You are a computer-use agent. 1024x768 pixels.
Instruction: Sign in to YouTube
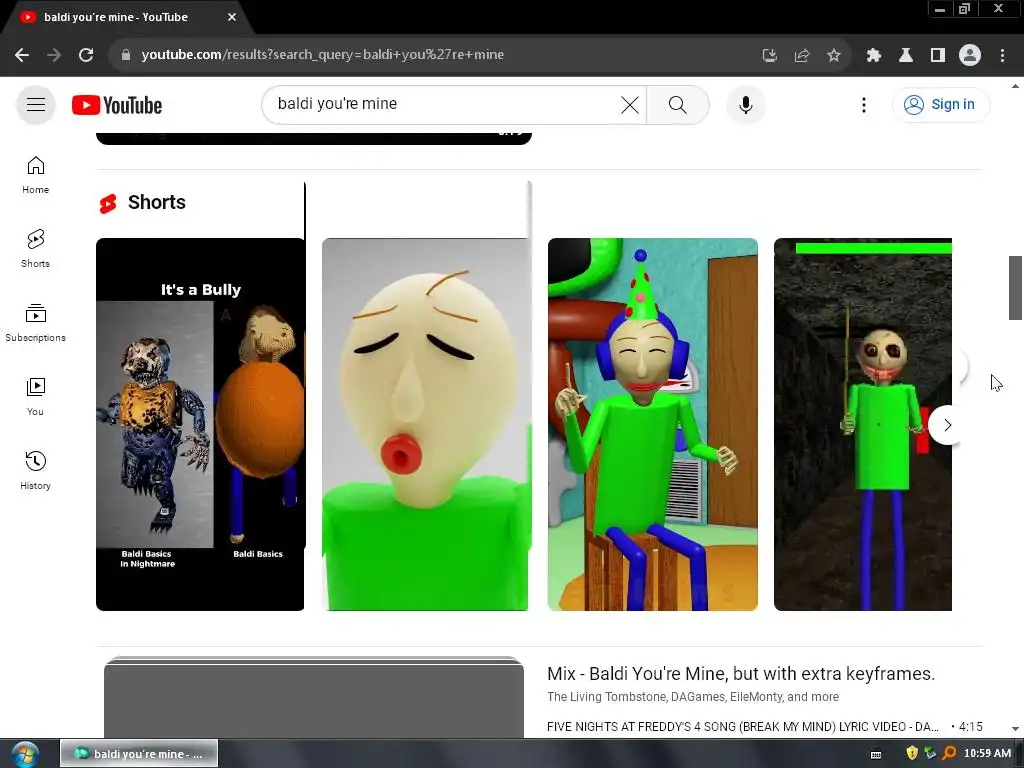(940, 104)
